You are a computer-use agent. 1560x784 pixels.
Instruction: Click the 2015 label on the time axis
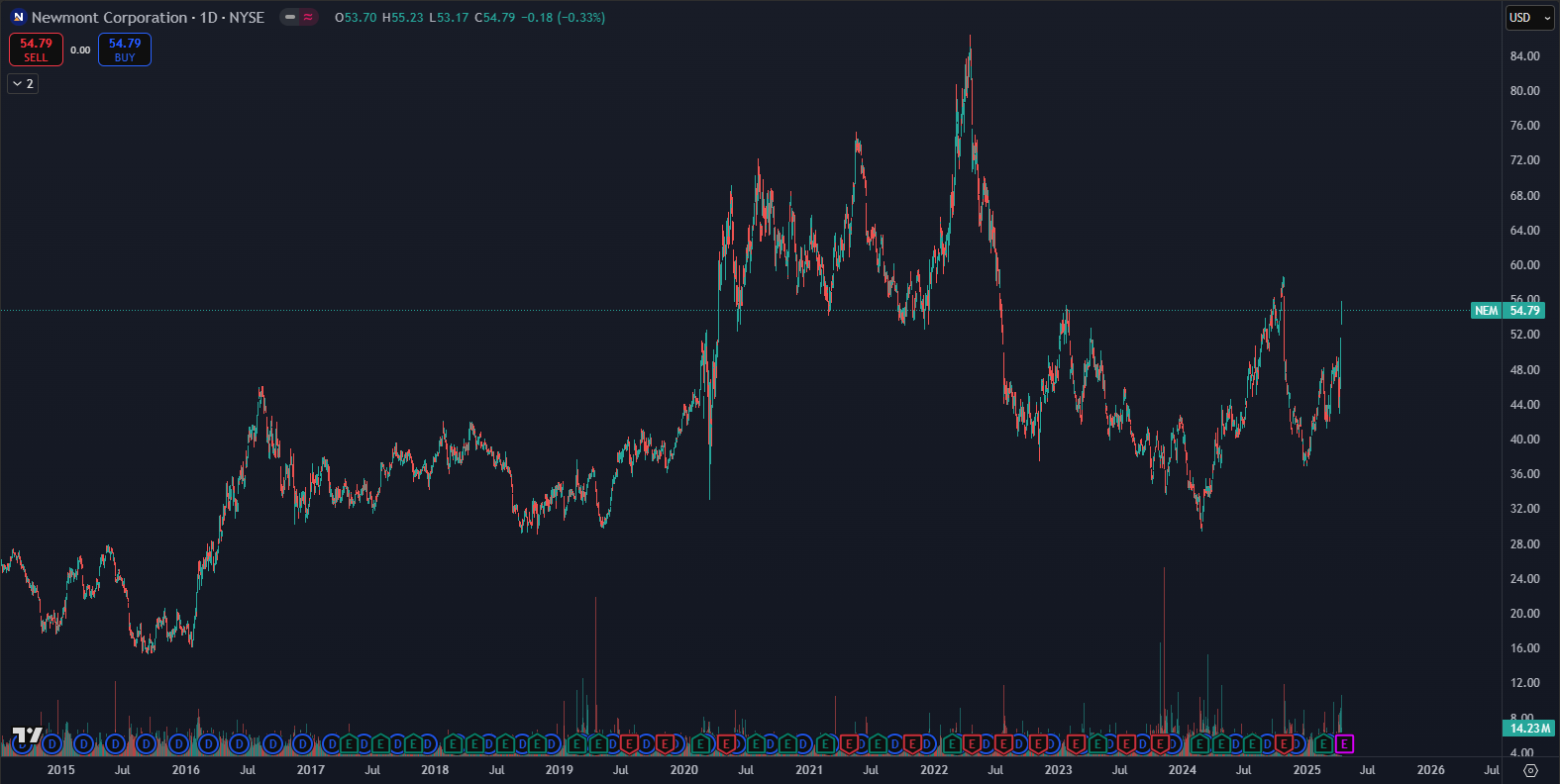point(60,770)
